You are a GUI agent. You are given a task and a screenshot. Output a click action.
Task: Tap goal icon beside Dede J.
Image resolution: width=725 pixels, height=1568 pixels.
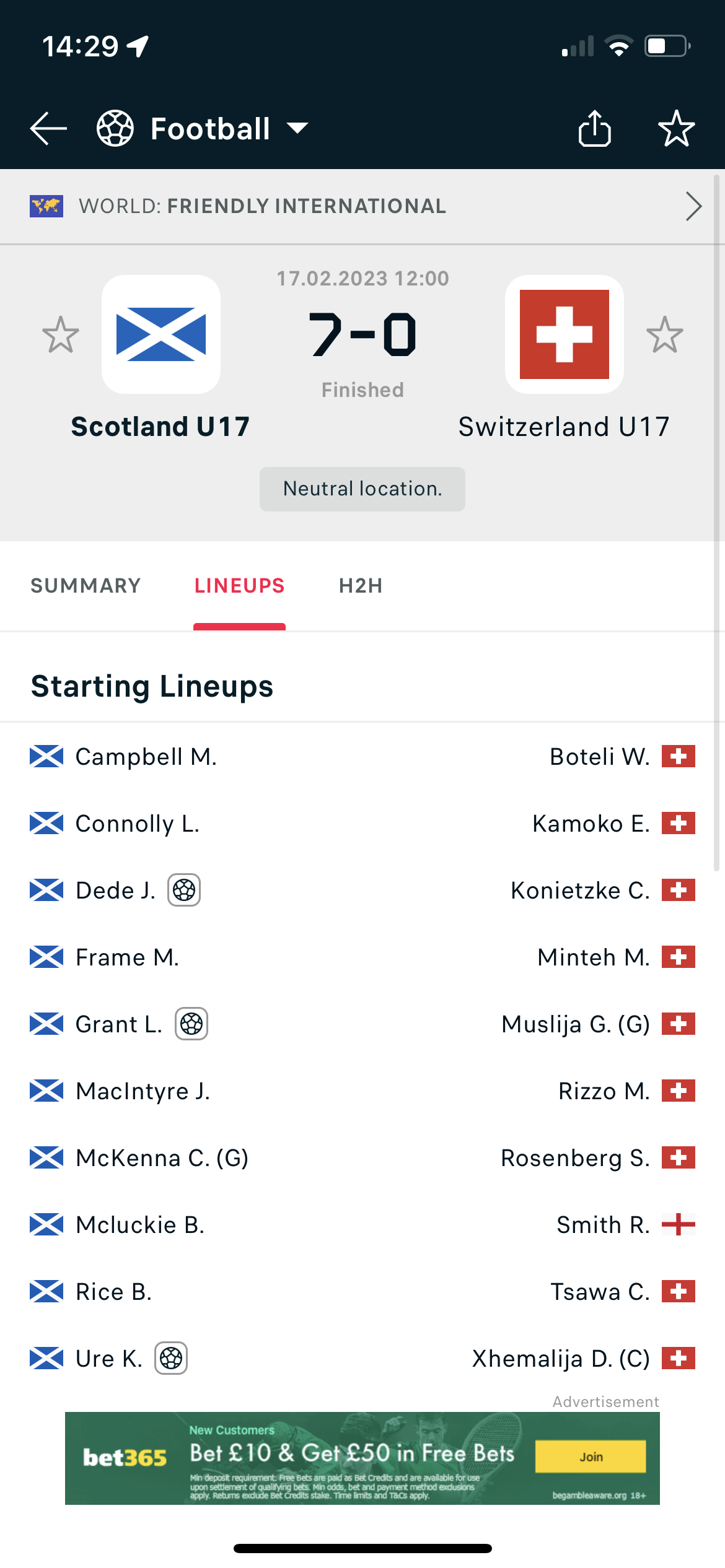click(184, 890)
